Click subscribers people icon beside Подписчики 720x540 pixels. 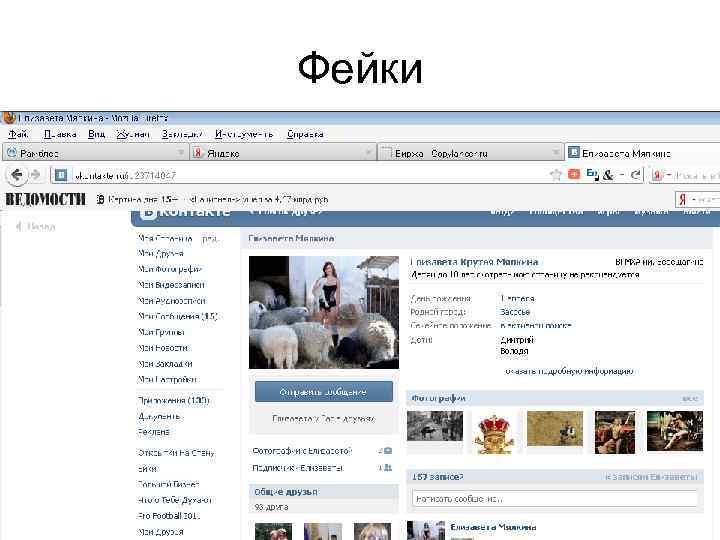pos(388,468)
